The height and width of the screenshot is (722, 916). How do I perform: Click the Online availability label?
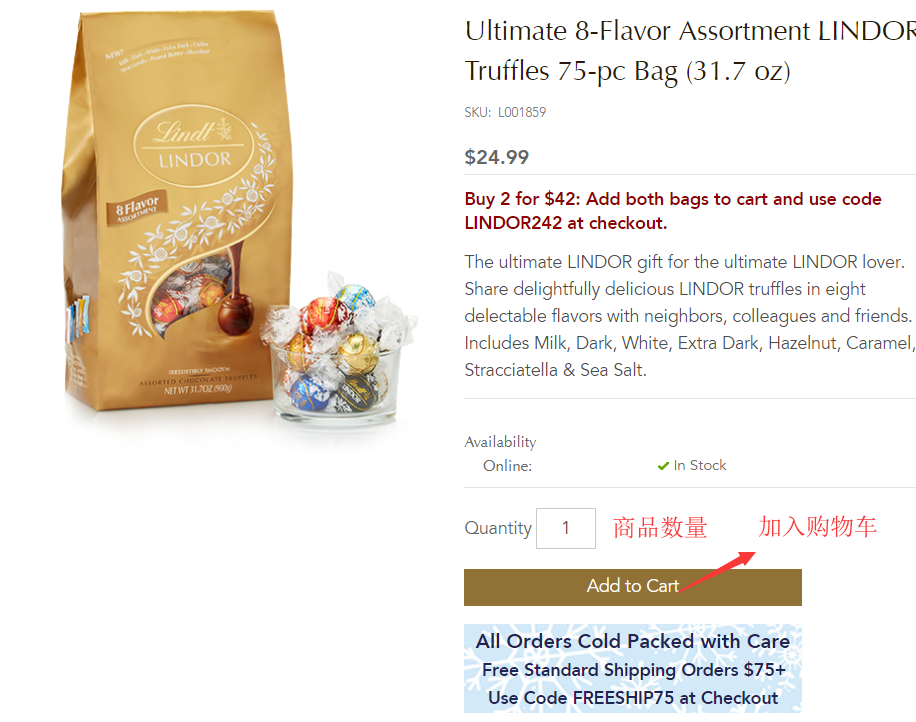pos(507,466)
